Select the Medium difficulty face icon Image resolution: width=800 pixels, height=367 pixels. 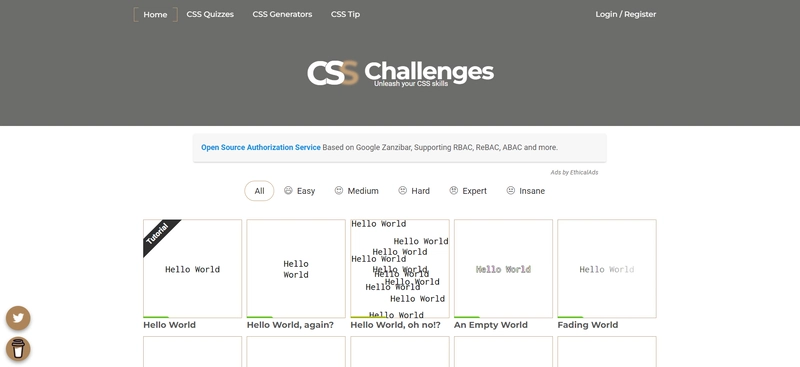click(339, 190)
